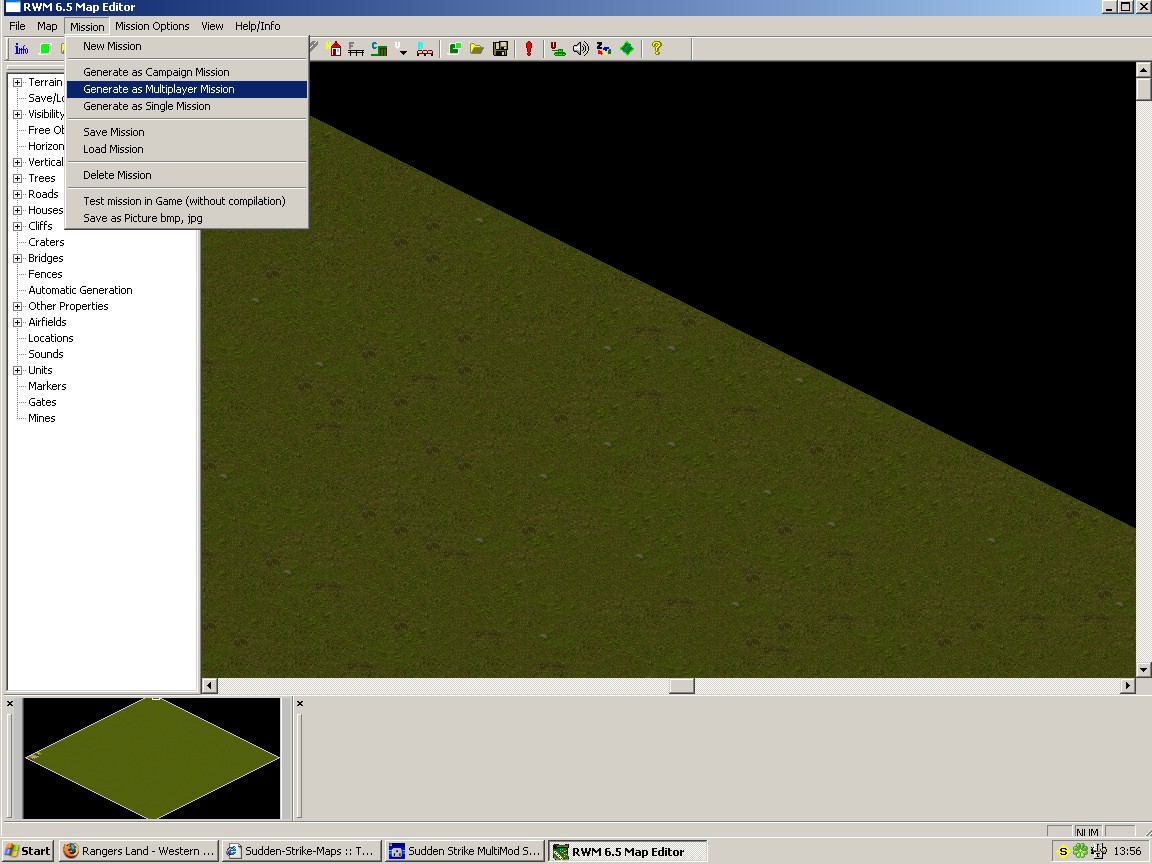Expand the Units tree node

point(18,370)
